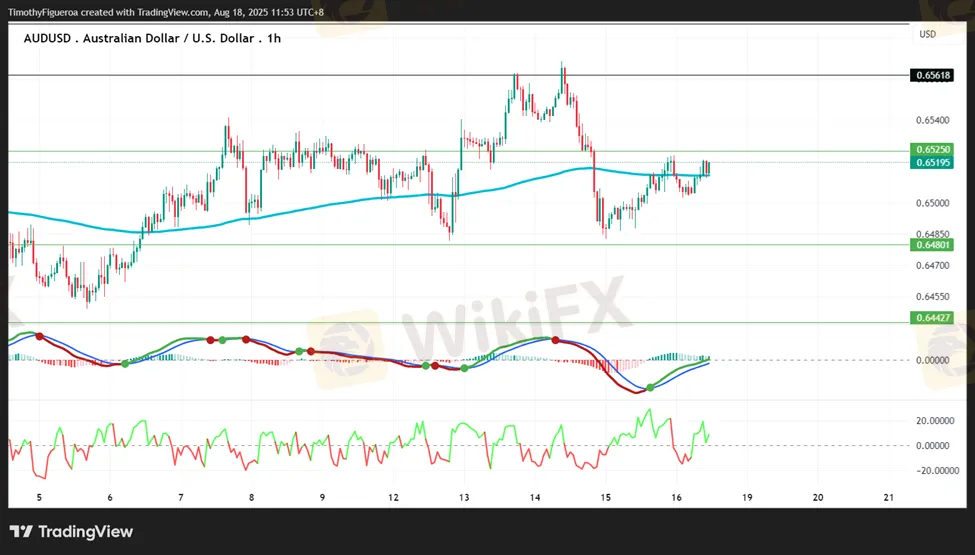
Task: Select the 0.64801 support price label
Action: (932, 245)
